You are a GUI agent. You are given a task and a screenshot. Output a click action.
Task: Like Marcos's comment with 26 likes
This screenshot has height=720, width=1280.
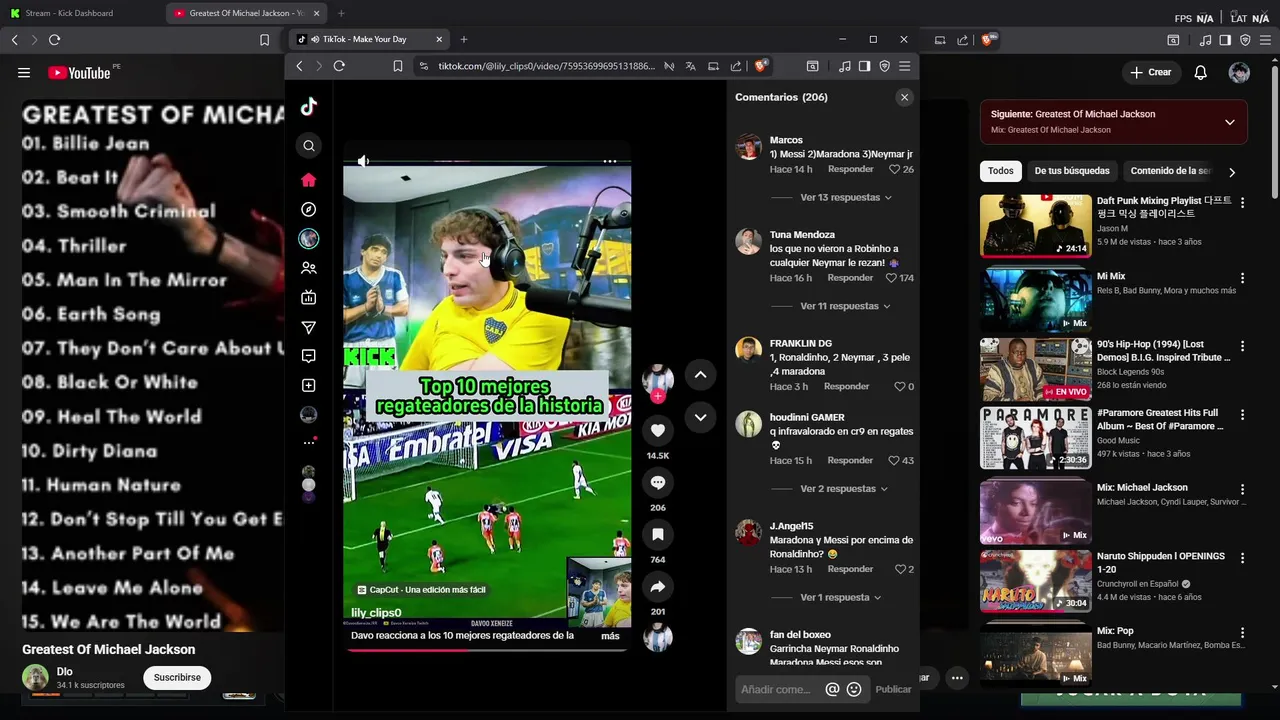pos(894,170)
